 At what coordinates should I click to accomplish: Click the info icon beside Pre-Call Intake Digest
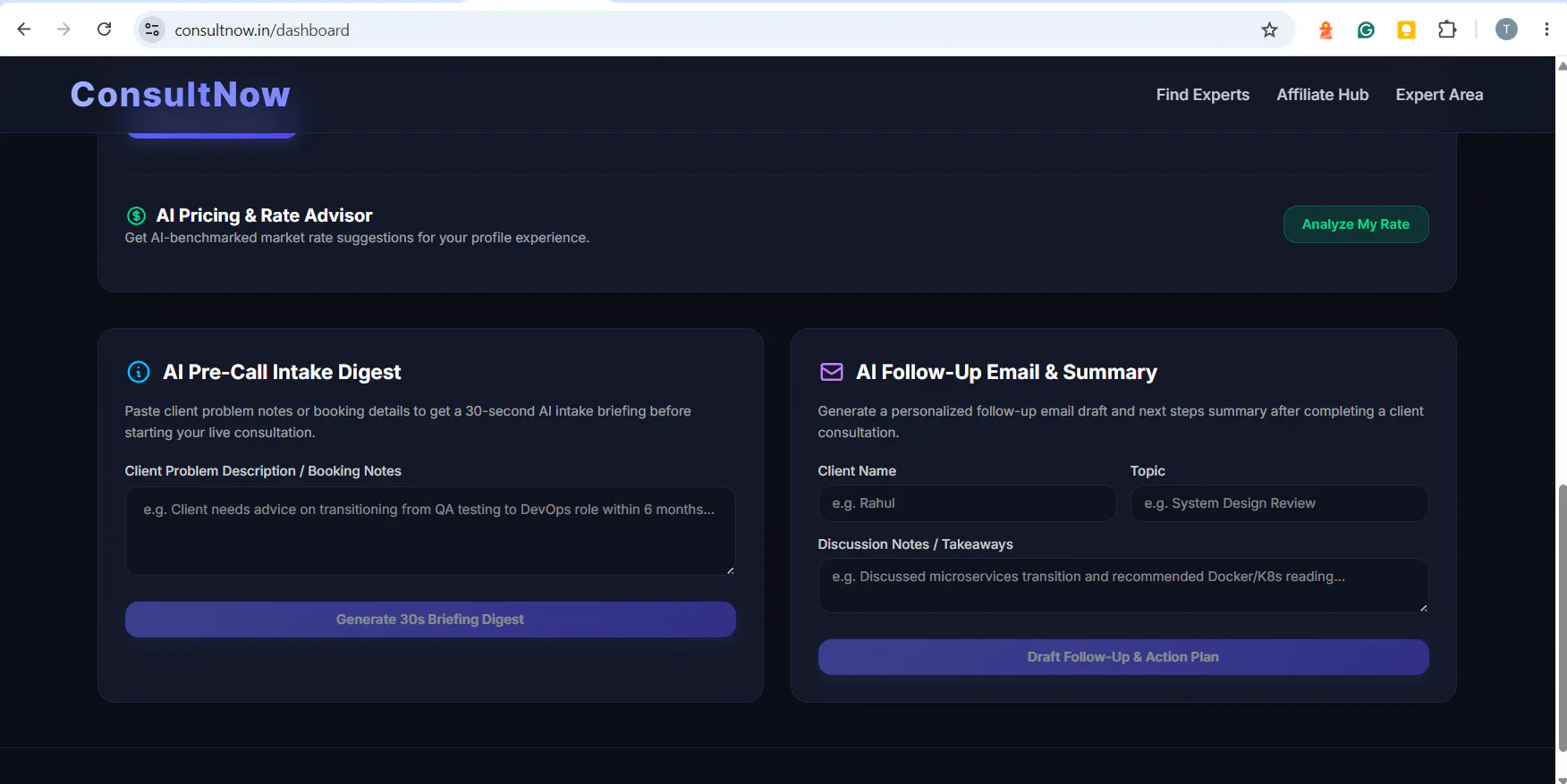tap(139, 372)
